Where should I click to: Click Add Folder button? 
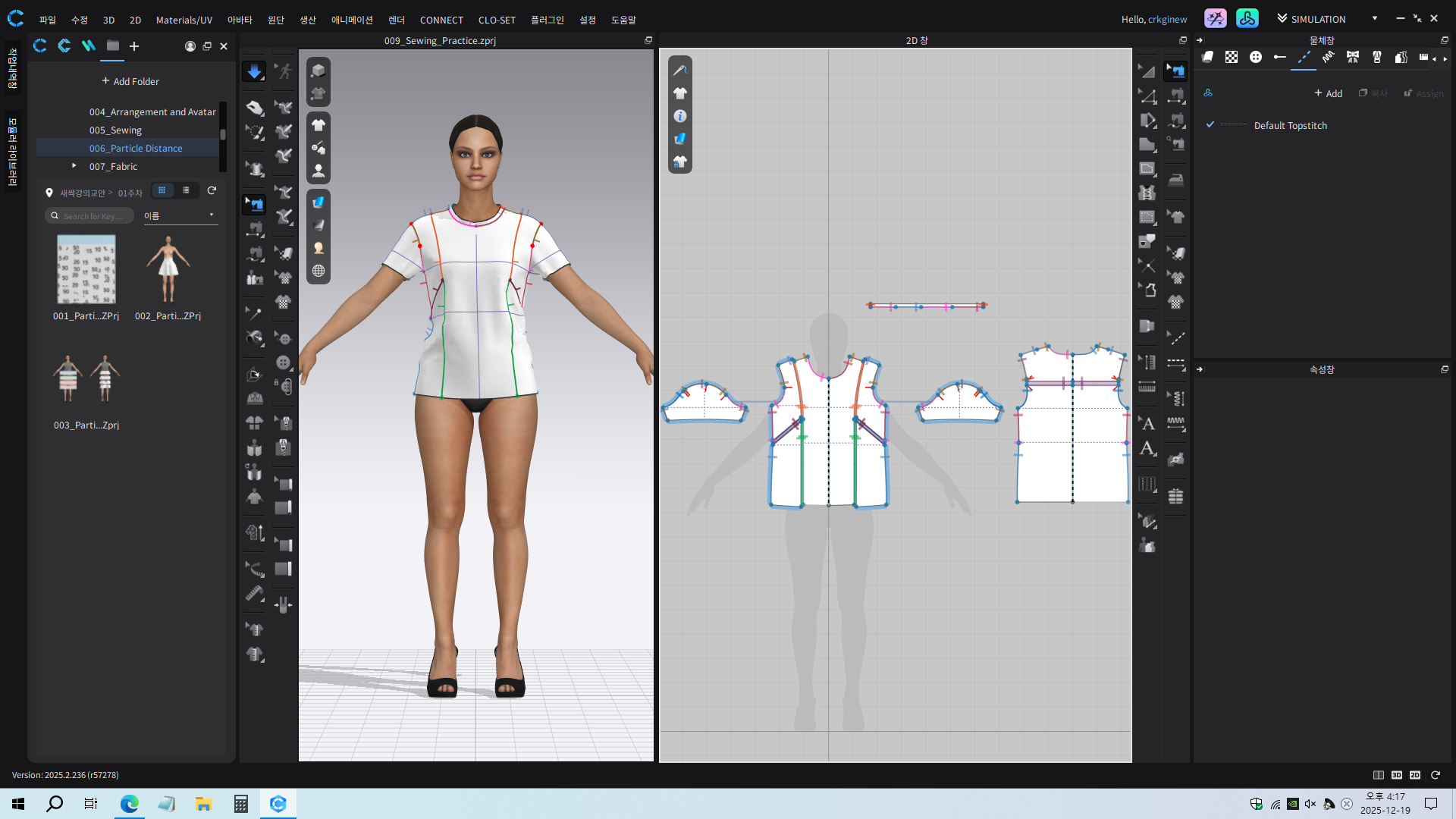130,81
